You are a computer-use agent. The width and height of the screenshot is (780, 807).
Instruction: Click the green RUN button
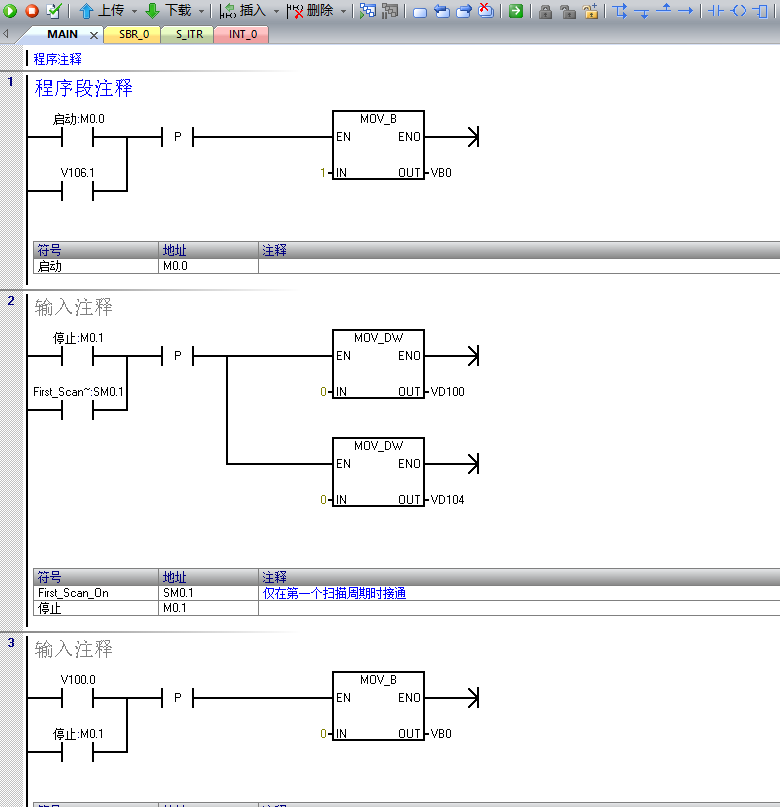[x=10, y=11]
